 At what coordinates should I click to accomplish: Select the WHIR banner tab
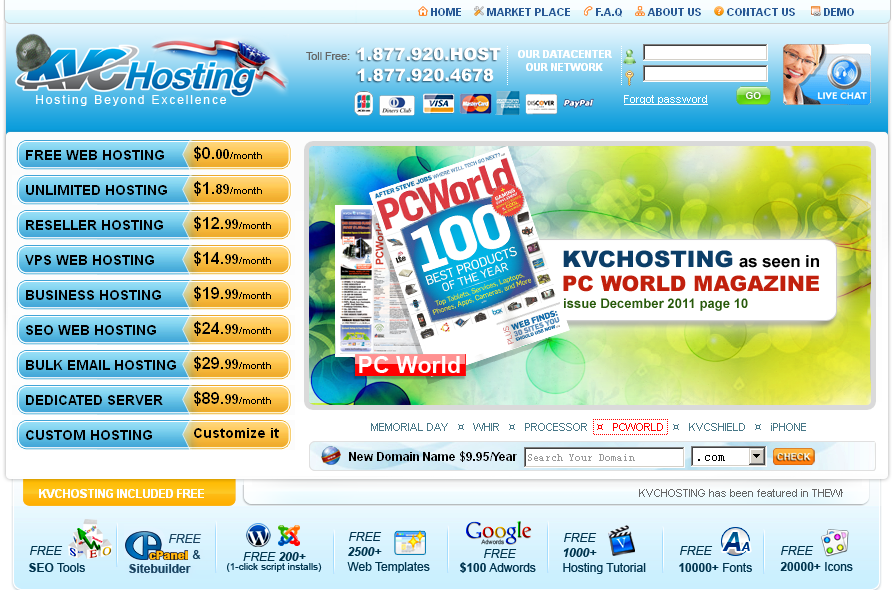486,427
